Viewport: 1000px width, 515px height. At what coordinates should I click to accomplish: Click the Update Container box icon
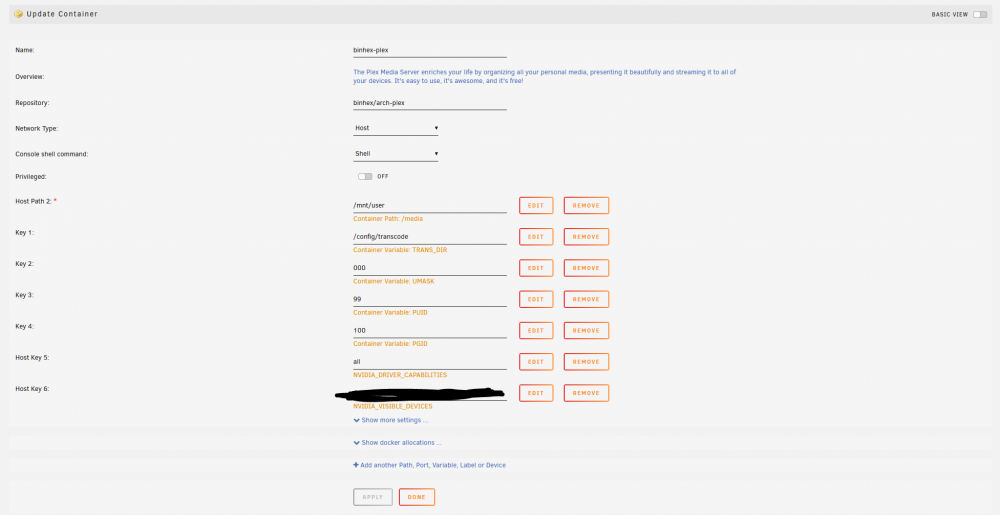[18, 14]
